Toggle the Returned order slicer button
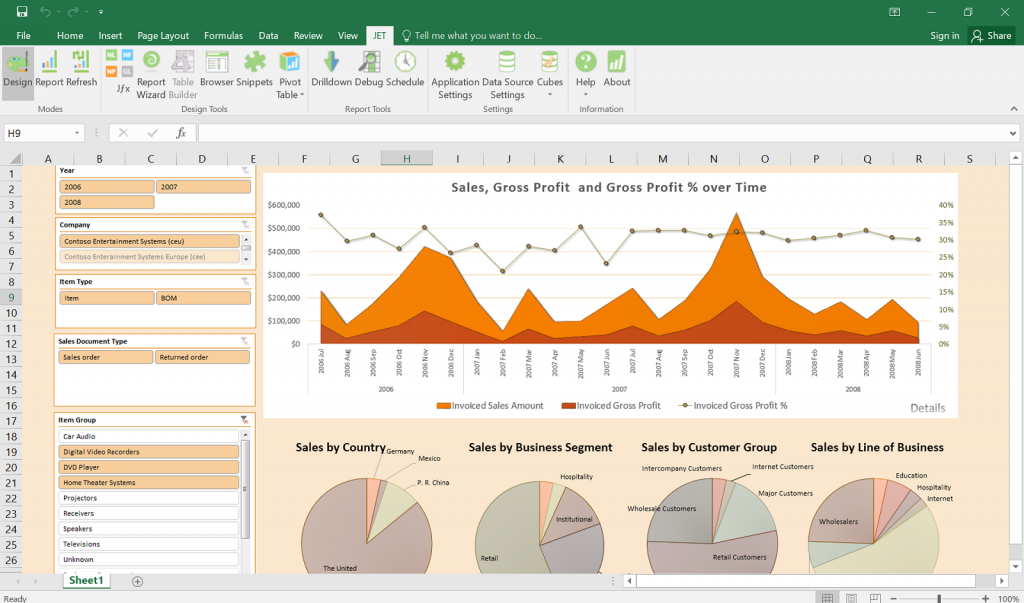The height and width of the screenshot is (603, 1024). [202, 357]
